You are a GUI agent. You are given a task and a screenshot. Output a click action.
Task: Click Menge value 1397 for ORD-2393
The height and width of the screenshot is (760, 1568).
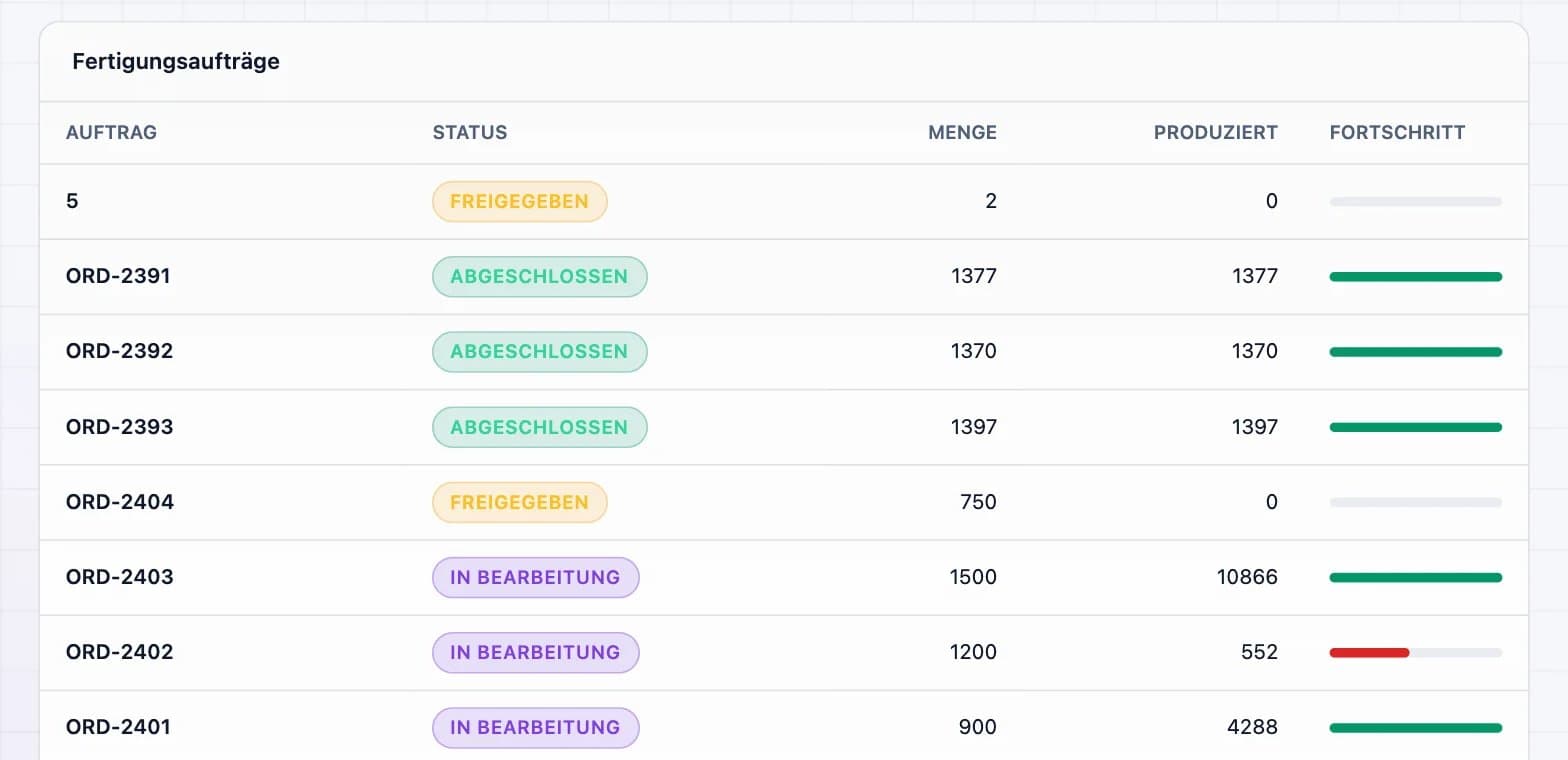[x=974, y=427]
